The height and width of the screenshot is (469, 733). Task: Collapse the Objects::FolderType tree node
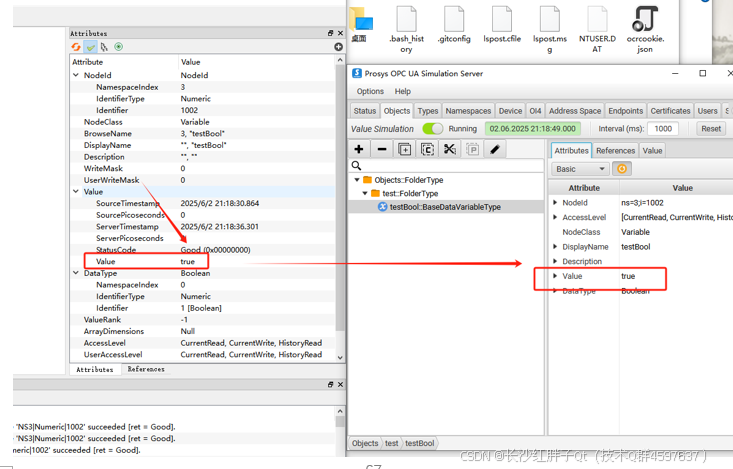click(x=356, y=180)
